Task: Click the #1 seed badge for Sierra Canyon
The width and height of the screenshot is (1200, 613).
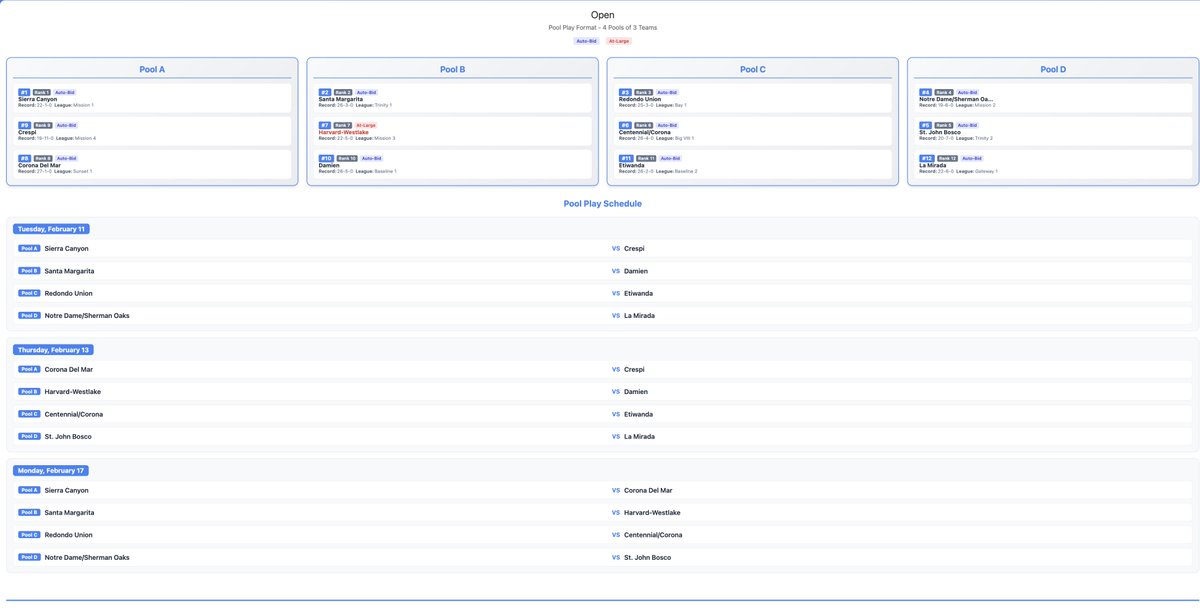Action: point(24,92)
